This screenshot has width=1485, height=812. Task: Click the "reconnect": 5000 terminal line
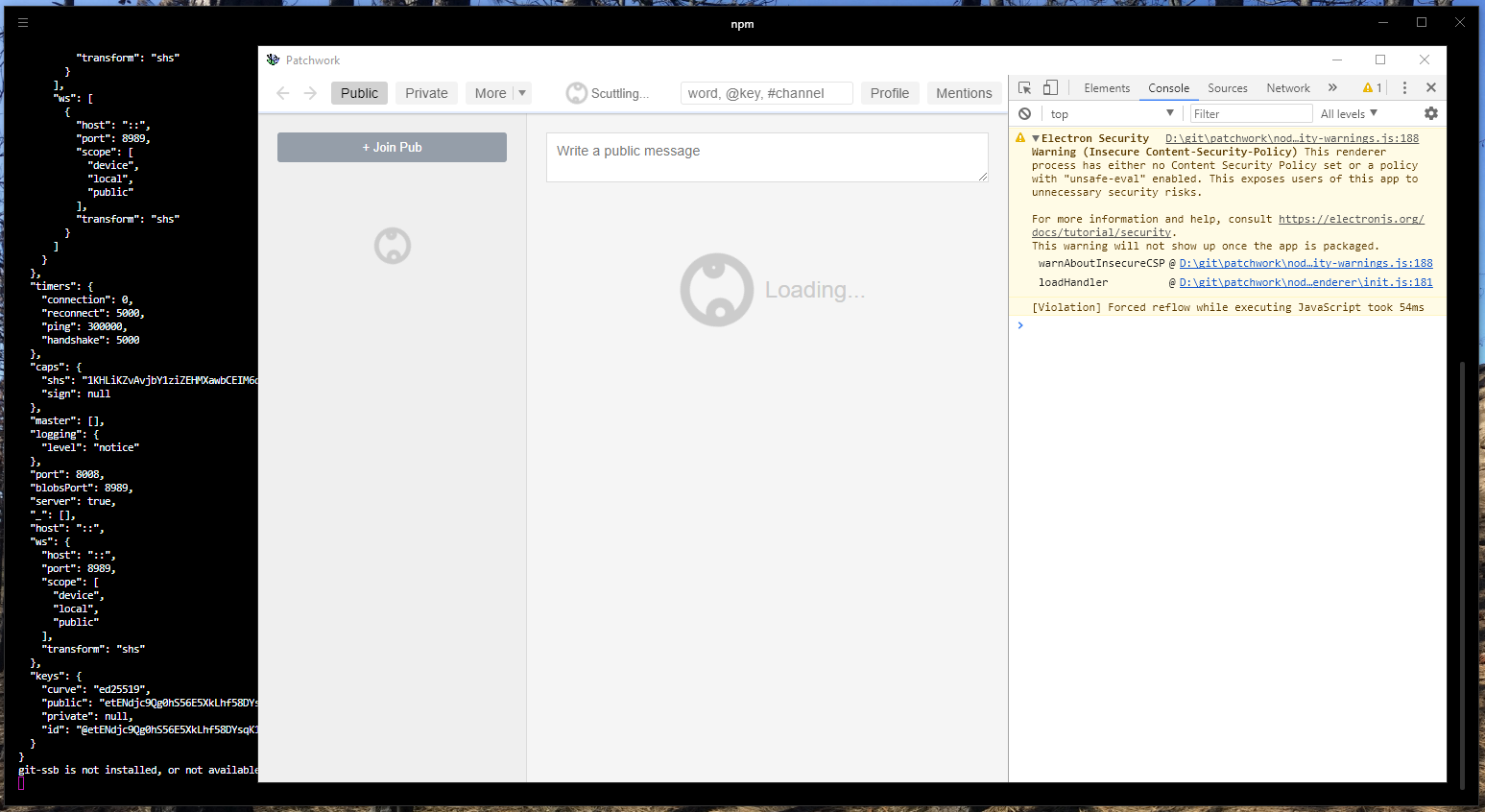[93, 313]
